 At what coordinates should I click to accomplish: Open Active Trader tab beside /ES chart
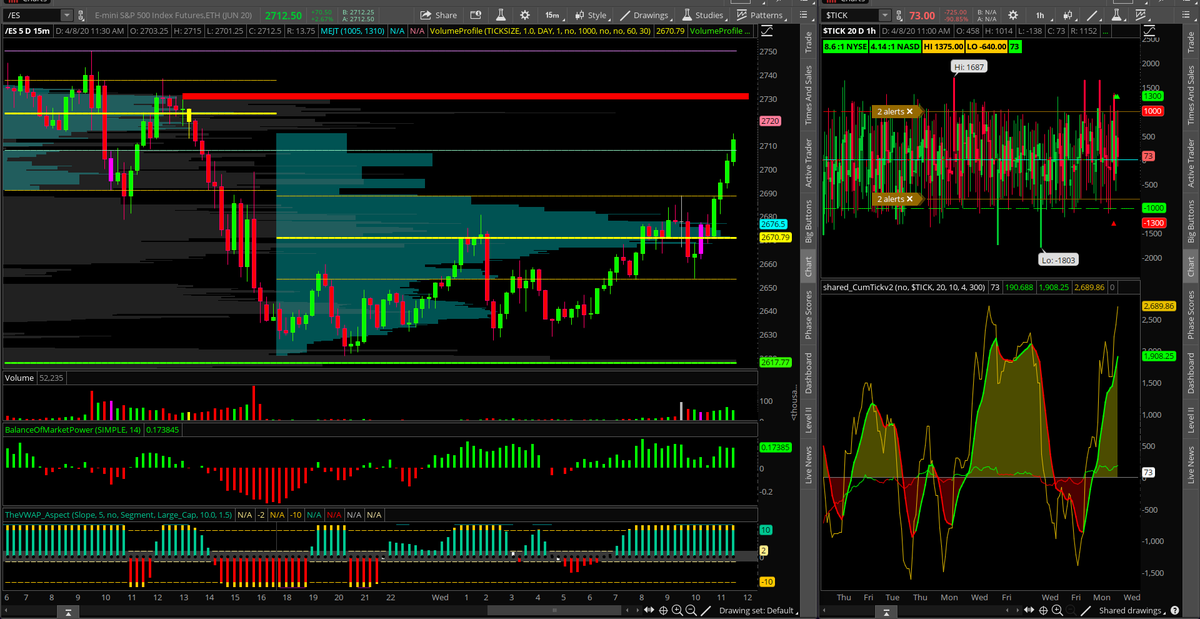pyautogui.click(x=808, y=163)
